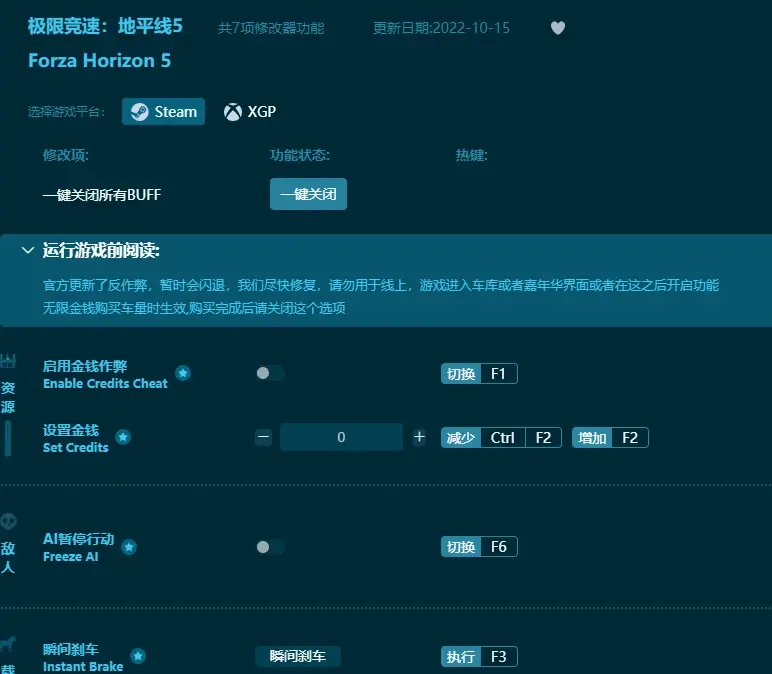
Task: Click star icon beside Instant Brake
Action: click(x=138, y=656)
